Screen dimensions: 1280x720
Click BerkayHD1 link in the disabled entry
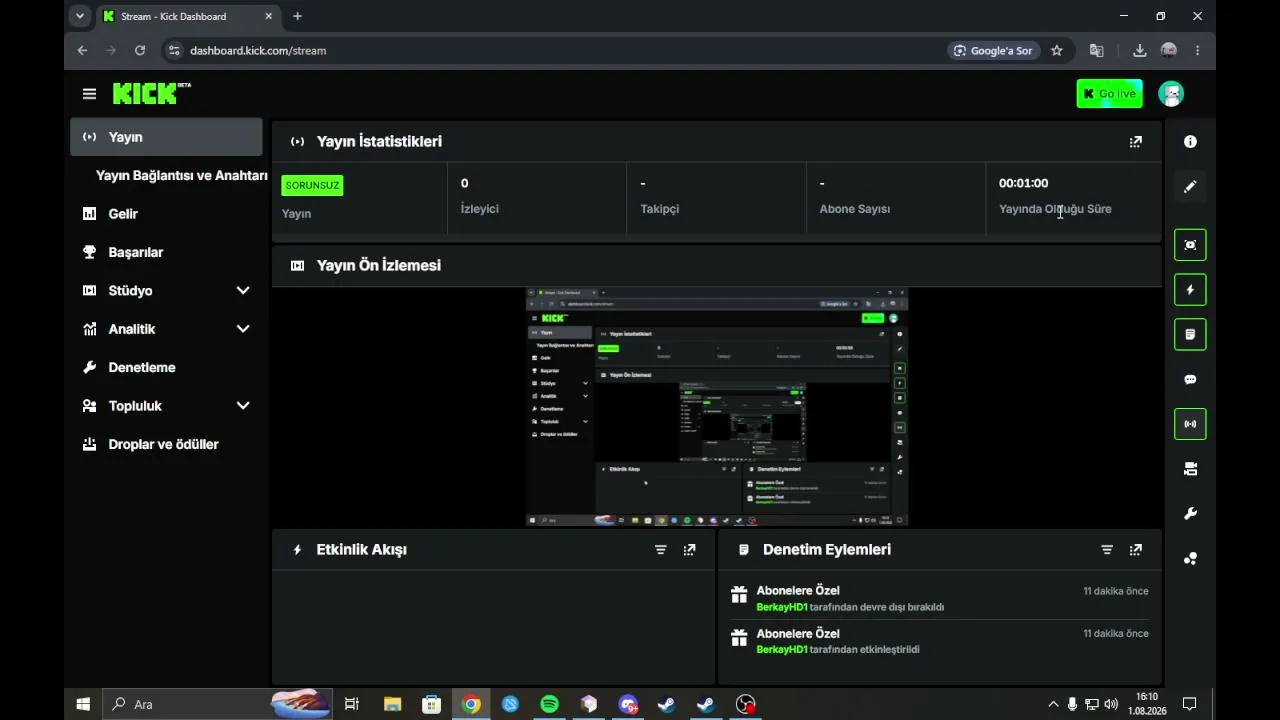782,607
